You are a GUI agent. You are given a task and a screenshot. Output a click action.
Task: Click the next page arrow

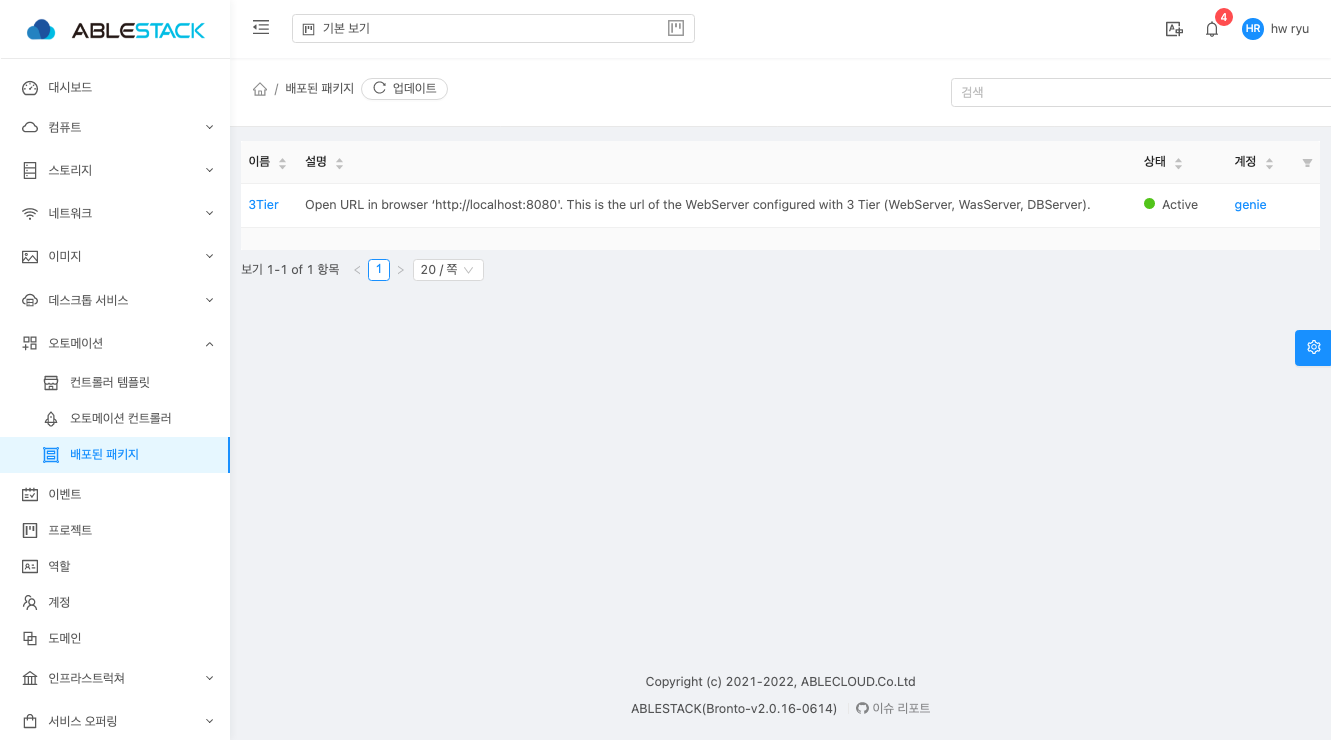click(x=401, y=270)
